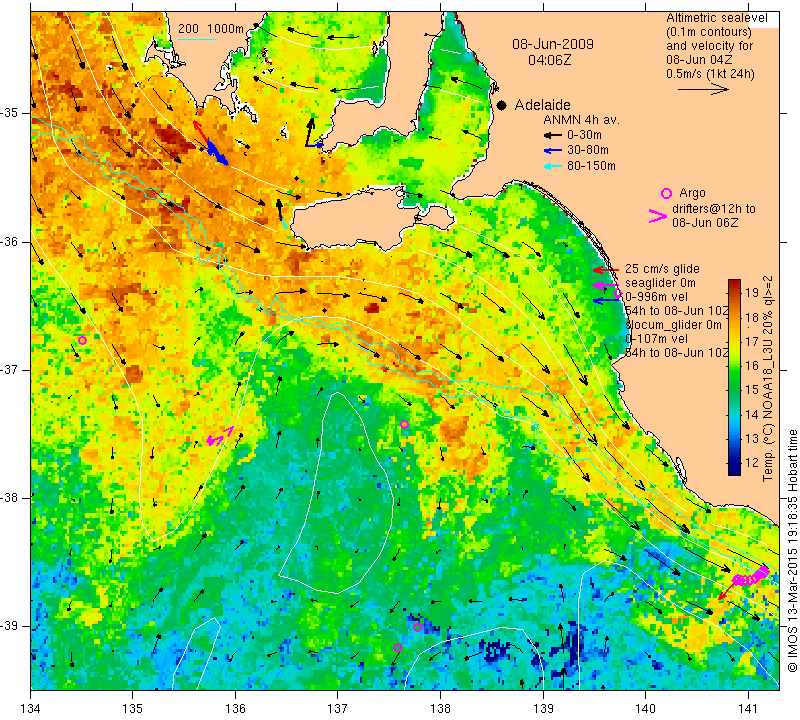
Task: Click the longitude axis label 137
Action: click(337, 709)
